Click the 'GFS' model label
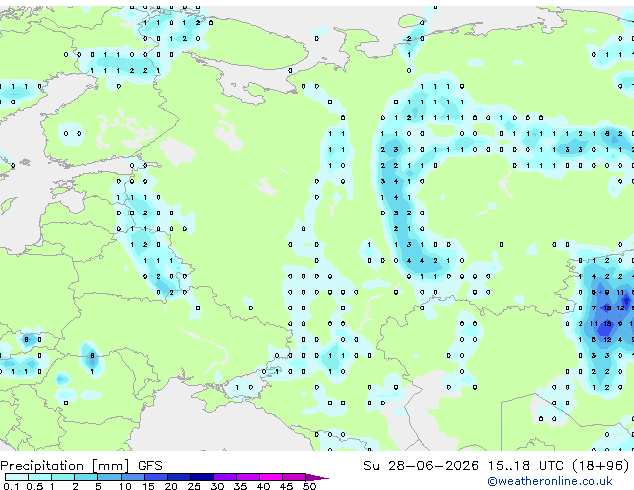This screenshot has height=490, width=634. 150,466
